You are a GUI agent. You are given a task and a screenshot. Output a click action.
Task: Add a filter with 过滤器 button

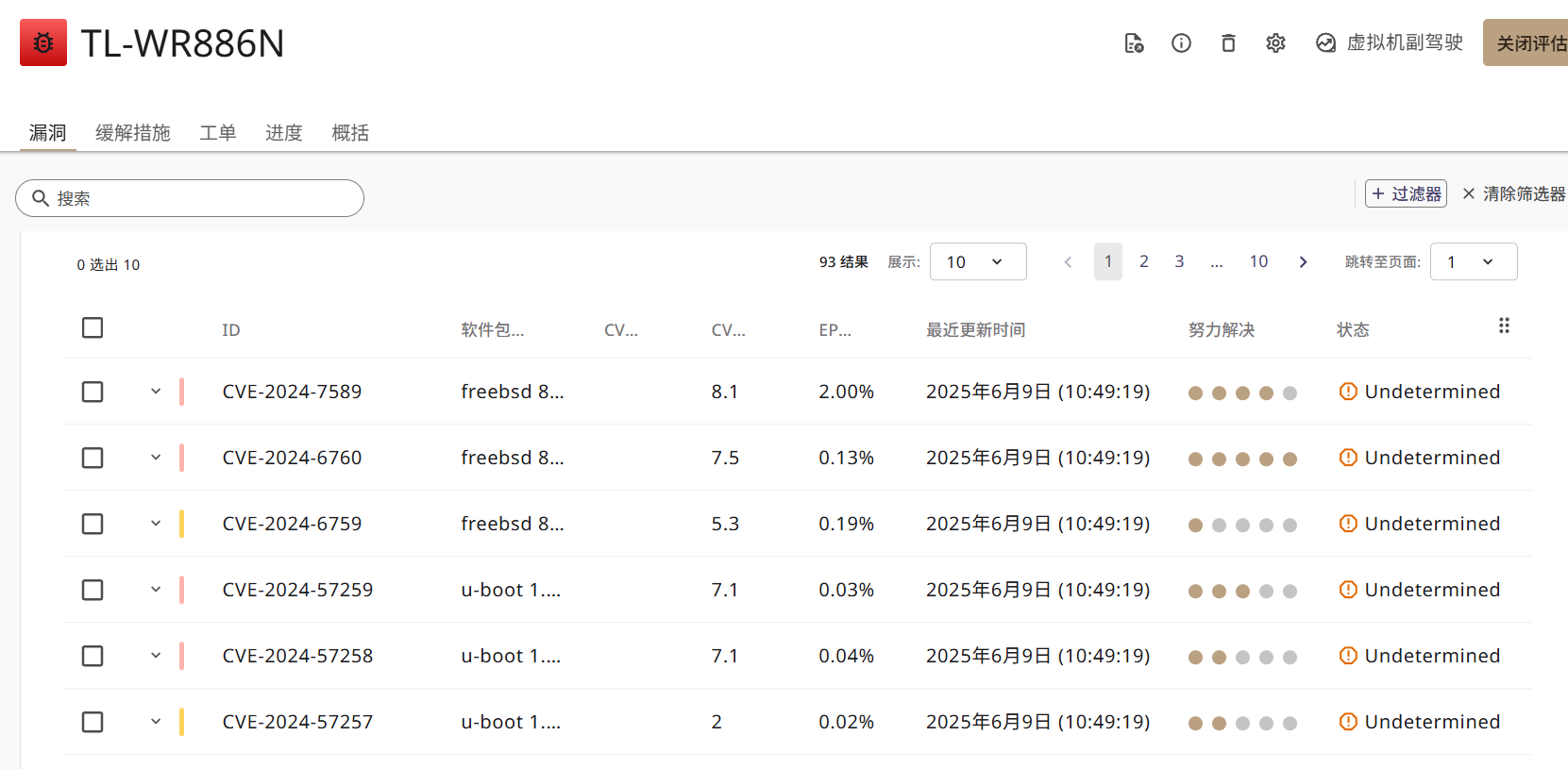click(1406, 193)
